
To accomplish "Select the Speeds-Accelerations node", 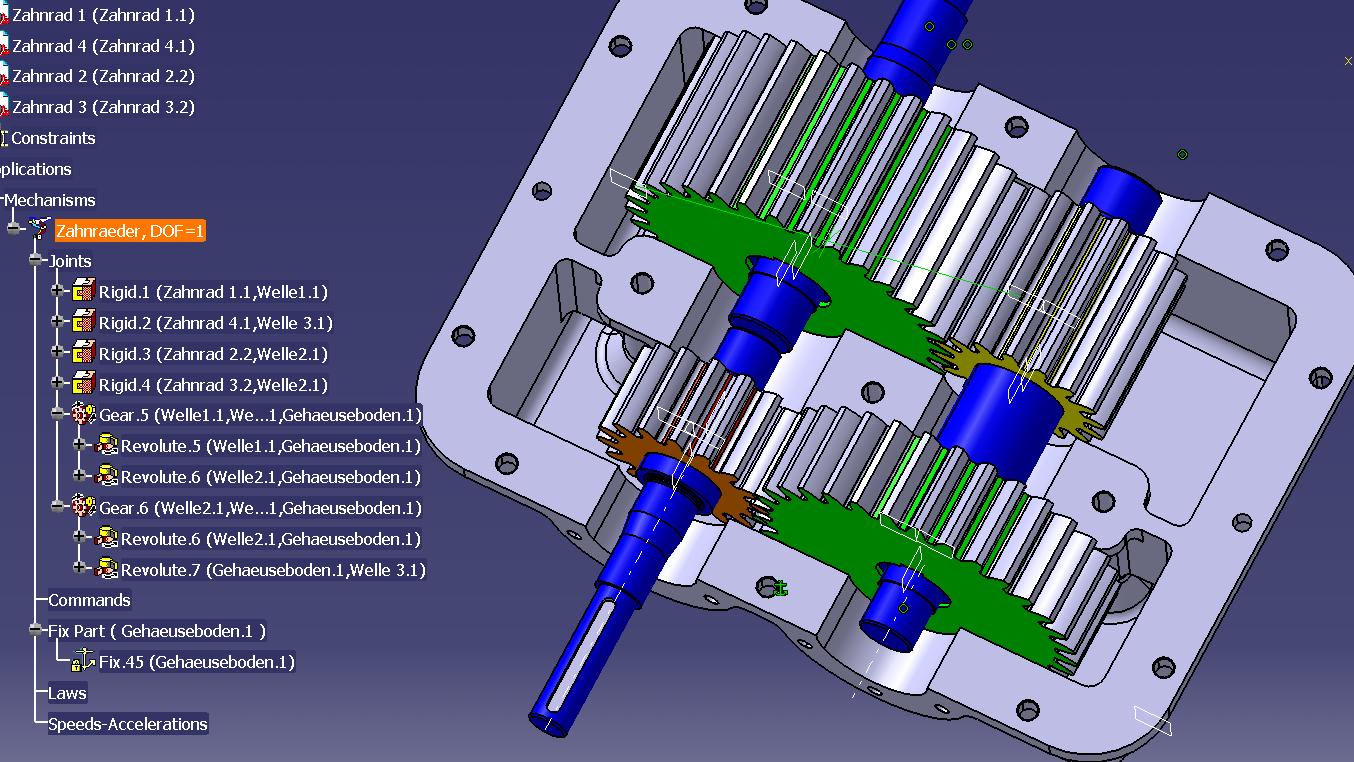I will (x=128, y=724).
